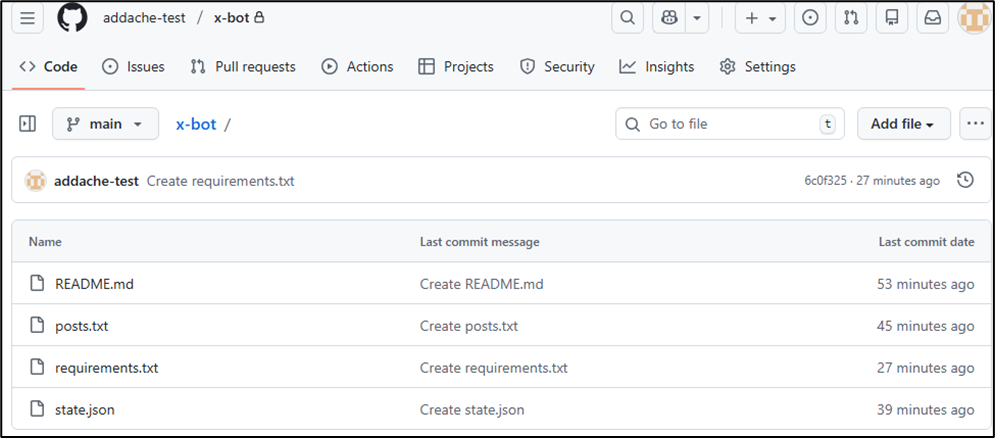Viewport: 995px width, 438px height.
Task: Open the hamburger navigation menu
Action: [28, 18]
